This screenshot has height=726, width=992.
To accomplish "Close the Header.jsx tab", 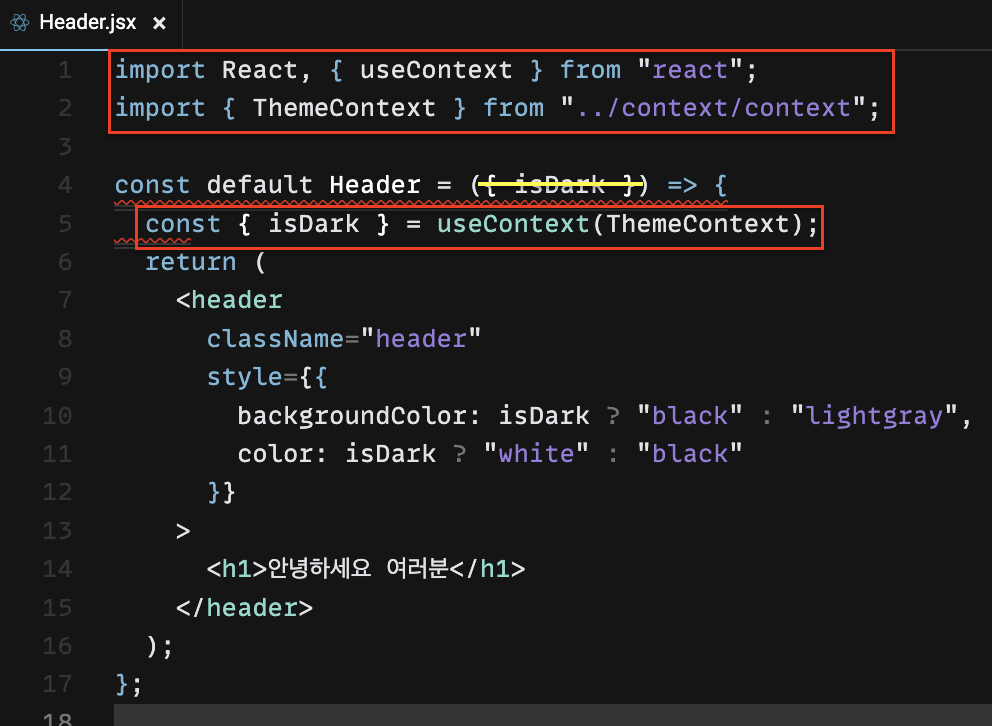I will (x=159, y=23).
